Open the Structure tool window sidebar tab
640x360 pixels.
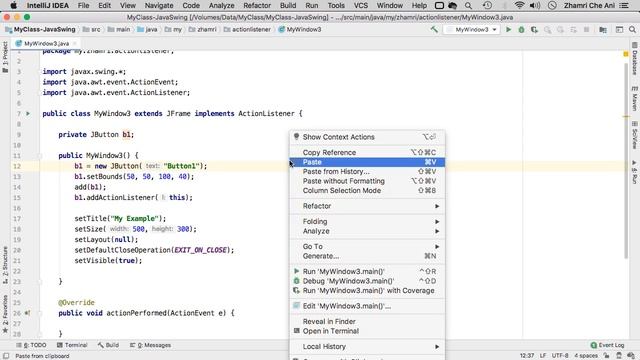pyautogui.click(x=5, y=264)
